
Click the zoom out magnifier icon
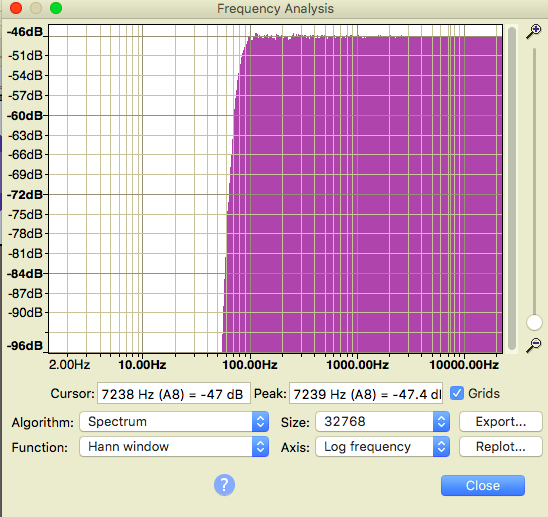click(x=534, y=345)
